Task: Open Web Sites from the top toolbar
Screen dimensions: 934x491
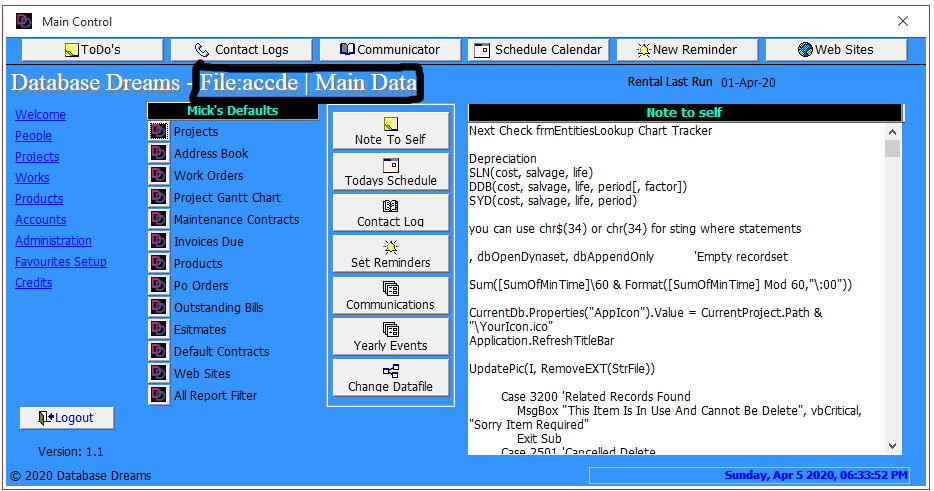Action: (836, 50)
